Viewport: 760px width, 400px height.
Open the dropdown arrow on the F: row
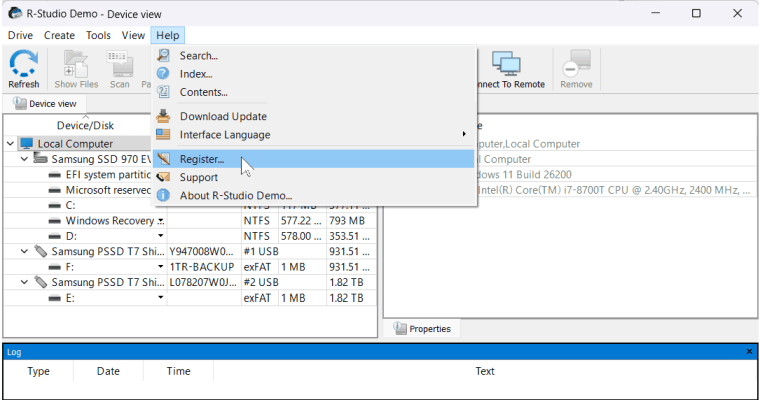tap(160, 267)
